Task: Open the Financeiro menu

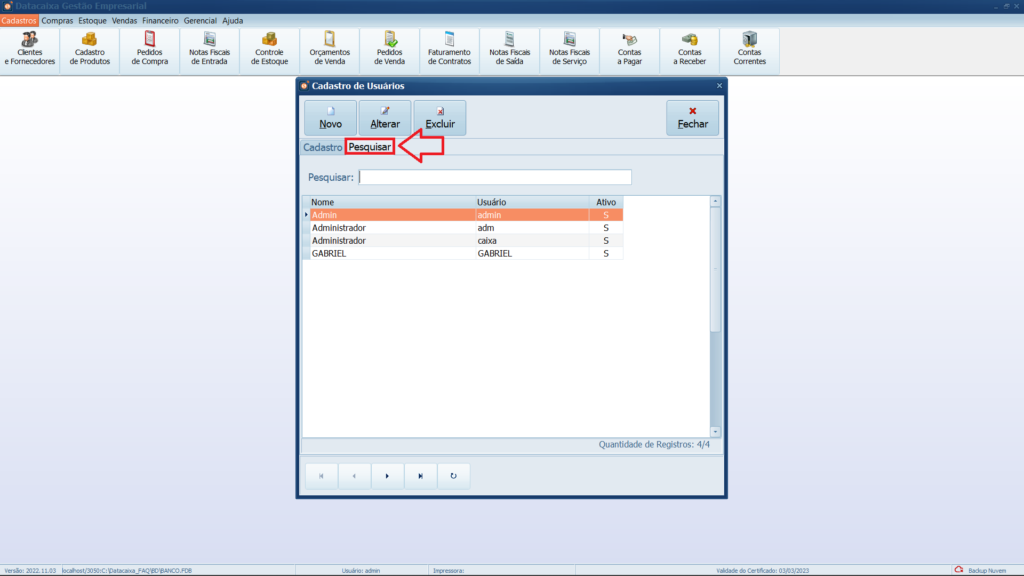Action: click(x=160, y=20)
